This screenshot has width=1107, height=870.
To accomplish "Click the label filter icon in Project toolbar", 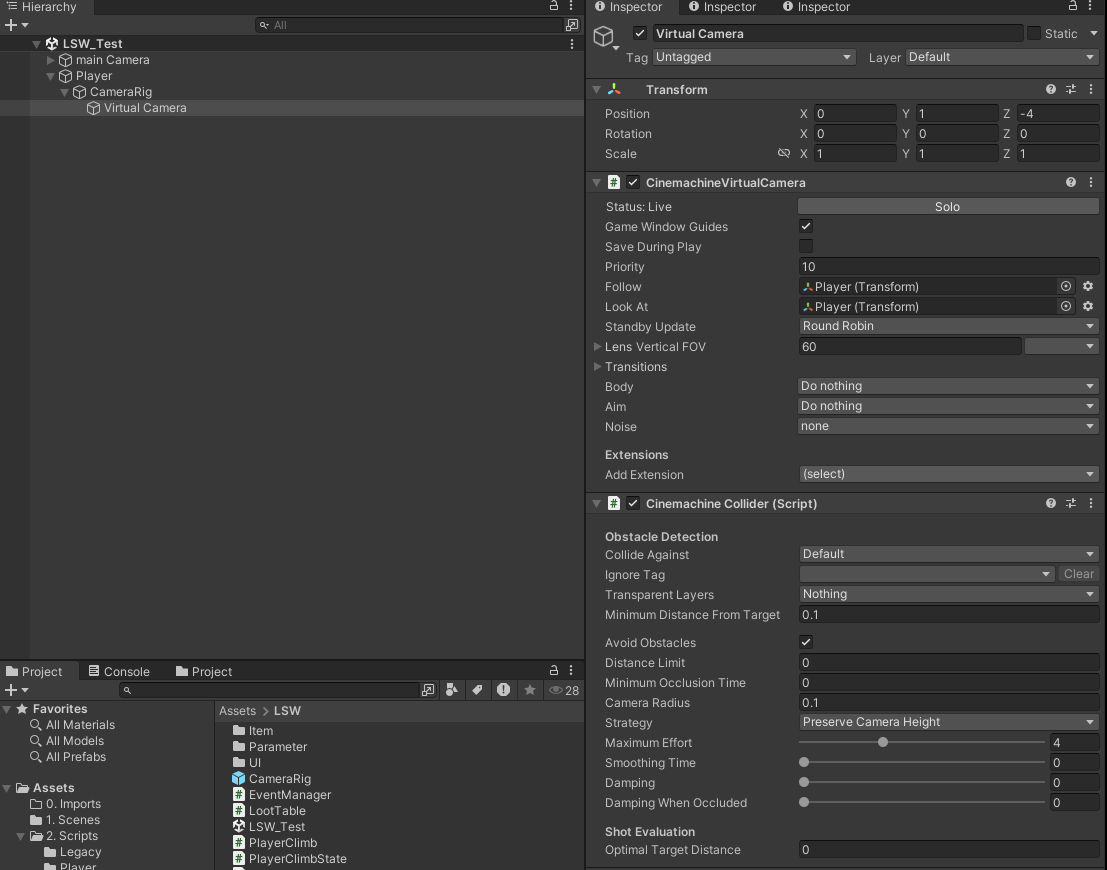I will coord(477,690).
